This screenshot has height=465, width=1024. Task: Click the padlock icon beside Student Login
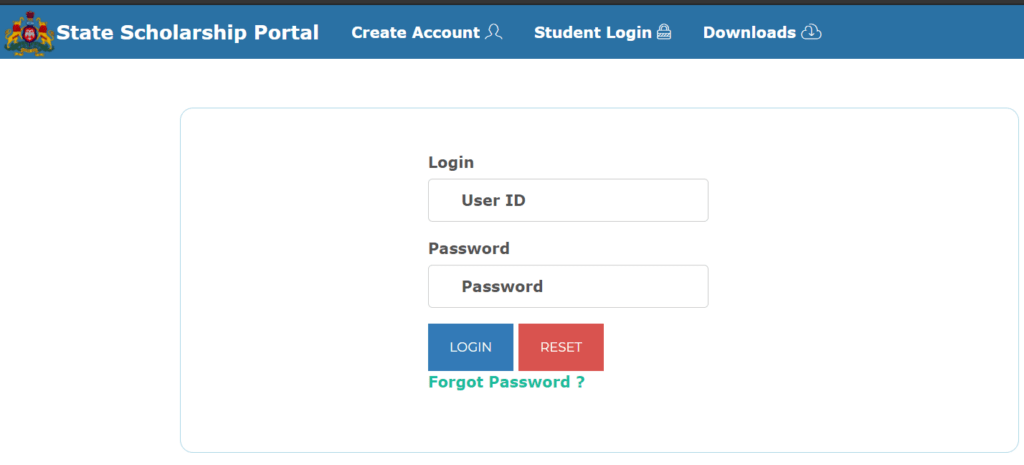point(664,32)
